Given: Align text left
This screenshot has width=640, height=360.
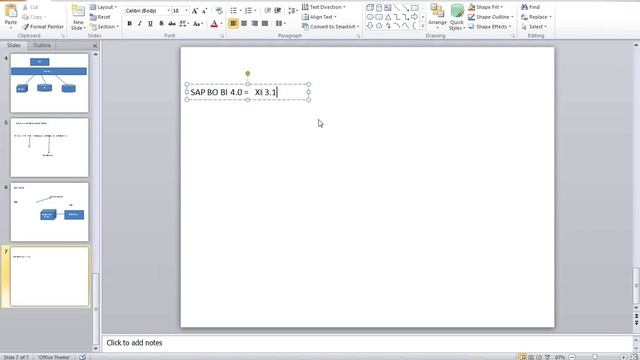Looking at the screenshot, I should (x=233, y=24).
